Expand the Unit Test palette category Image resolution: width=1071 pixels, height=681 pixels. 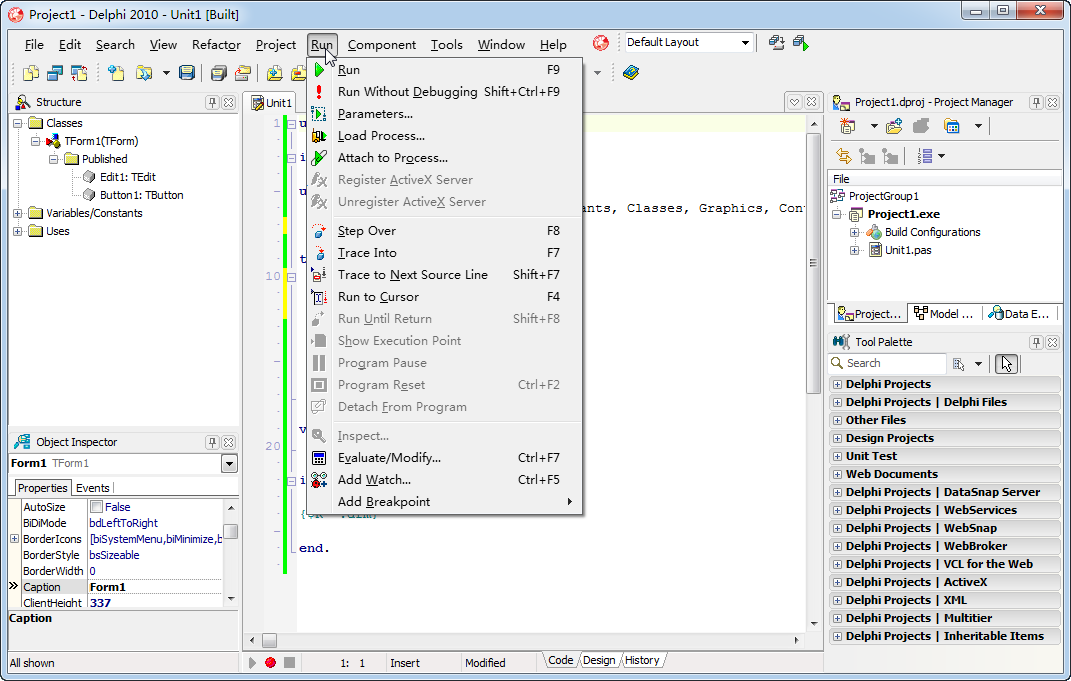pos(837,456)
